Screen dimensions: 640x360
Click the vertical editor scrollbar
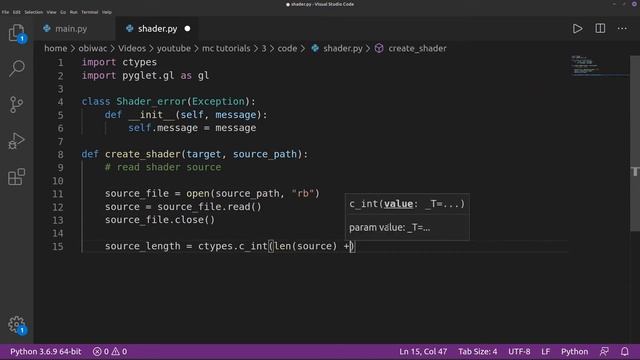(635, 144)
